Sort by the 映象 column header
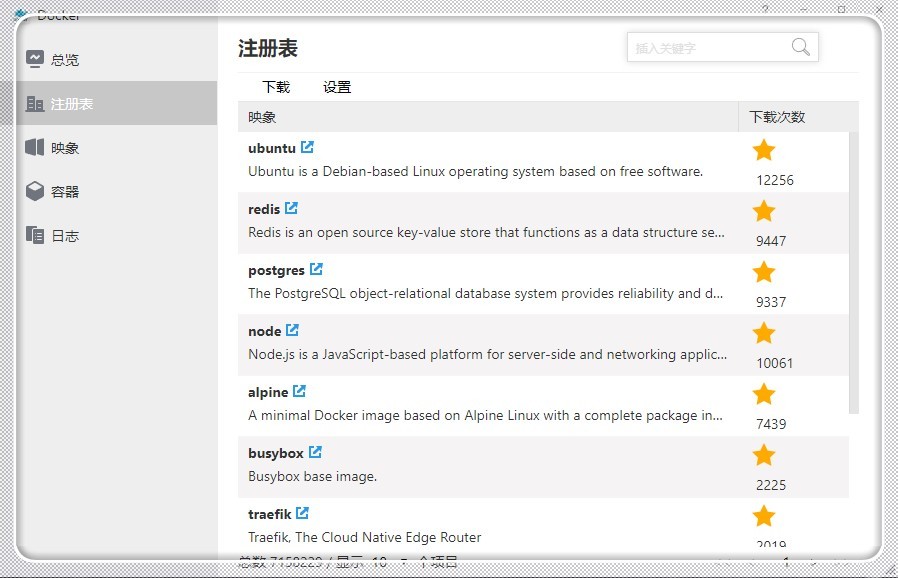The width and height of the screenshot is (898, 578). click(488, 117)
